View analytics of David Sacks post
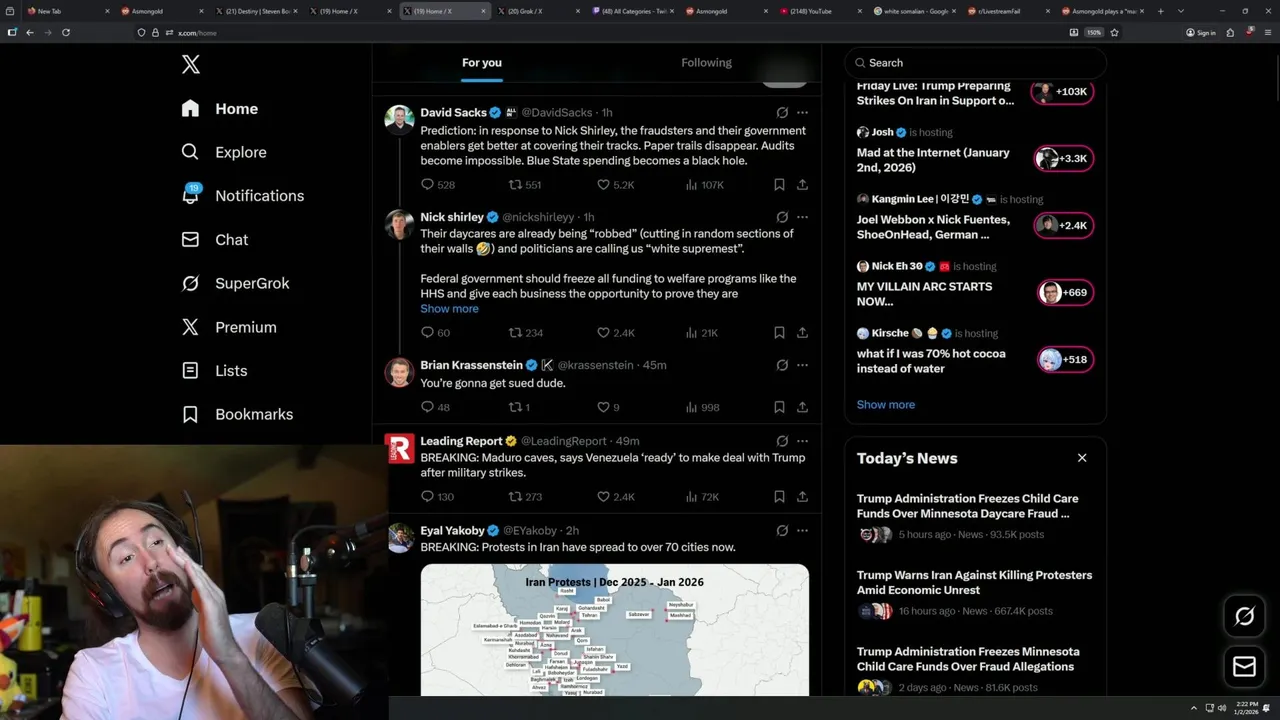 (x=704, y=185)
